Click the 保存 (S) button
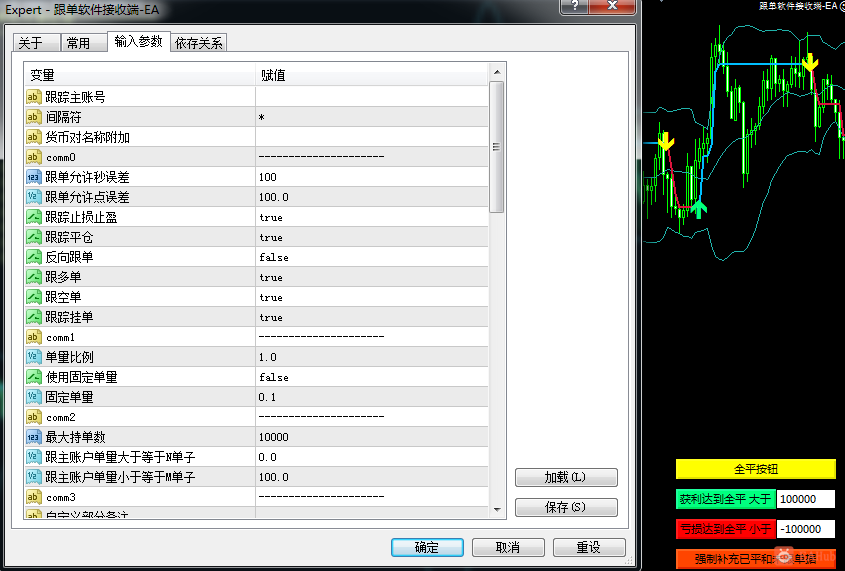The image size is (845, 571). click(566, 507)
